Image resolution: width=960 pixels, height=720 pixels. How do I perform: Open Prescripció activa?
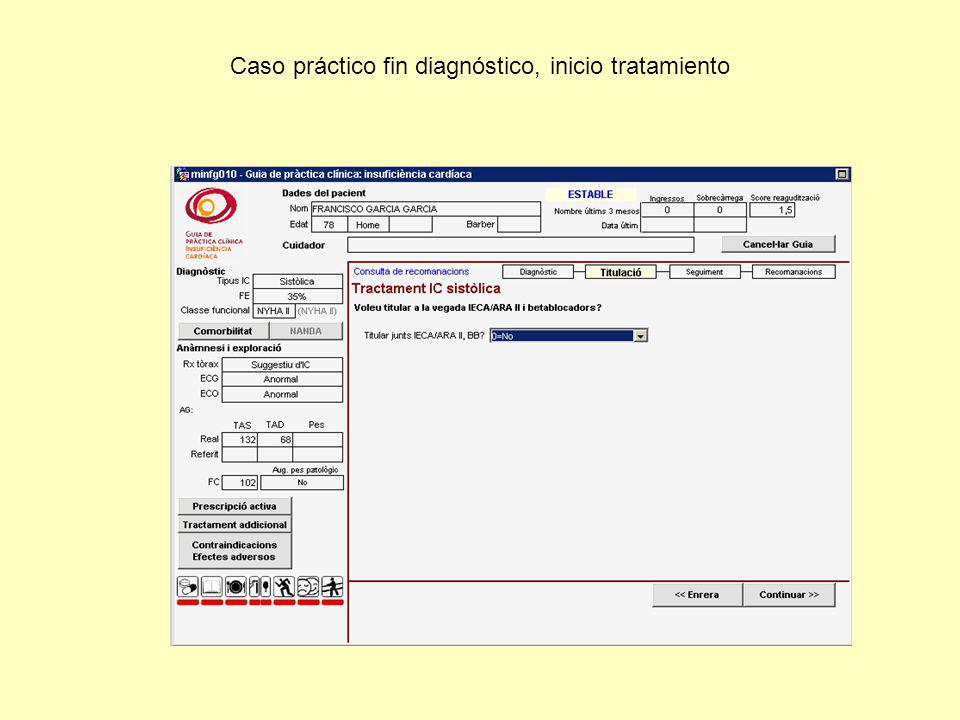pos(234,506)
